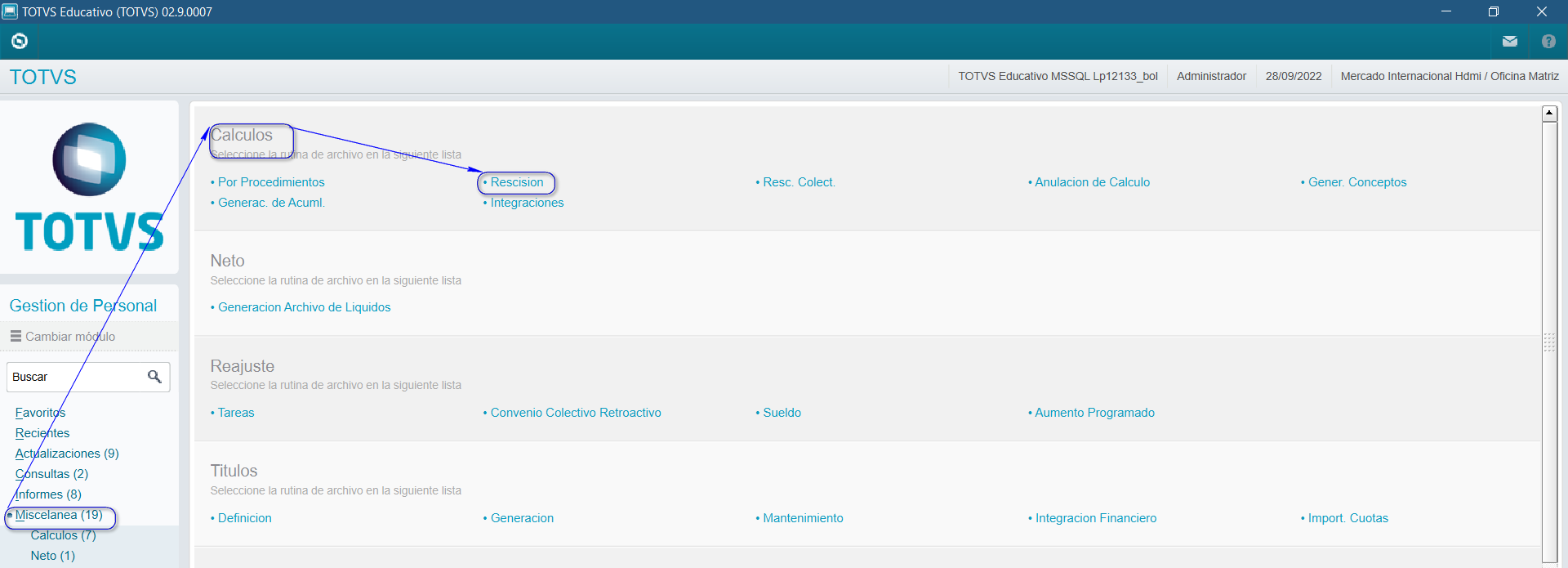Open Convenio Colectivo Retroactivo link

575,413
